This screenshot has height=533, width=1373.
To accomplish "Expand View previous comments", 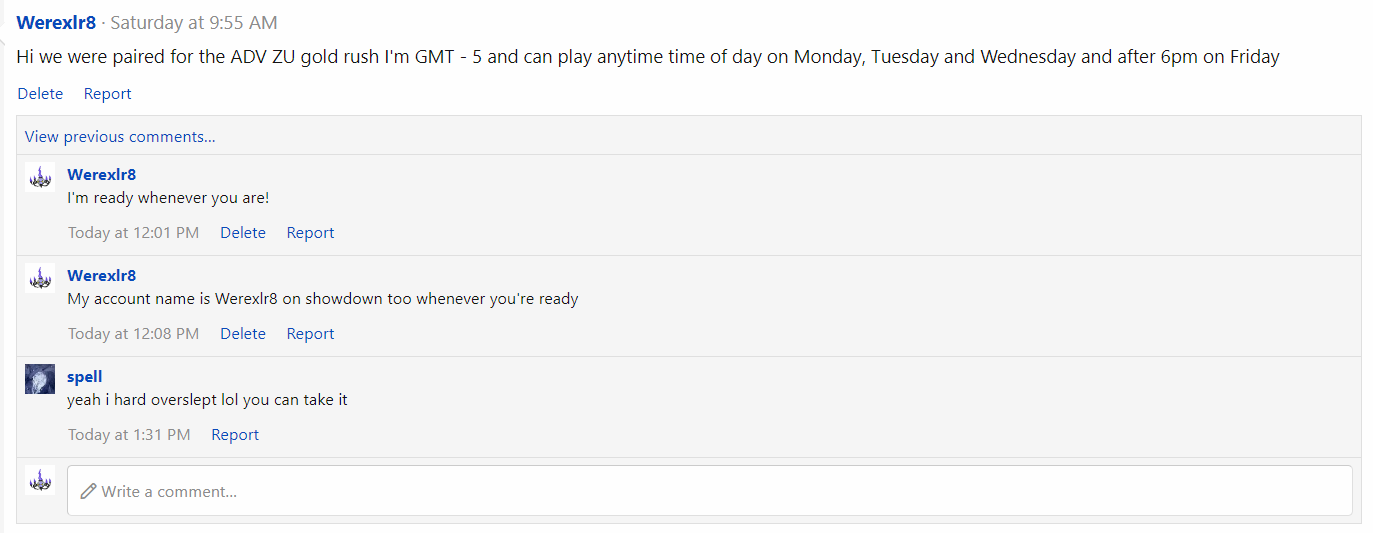I will coord(120,136).
